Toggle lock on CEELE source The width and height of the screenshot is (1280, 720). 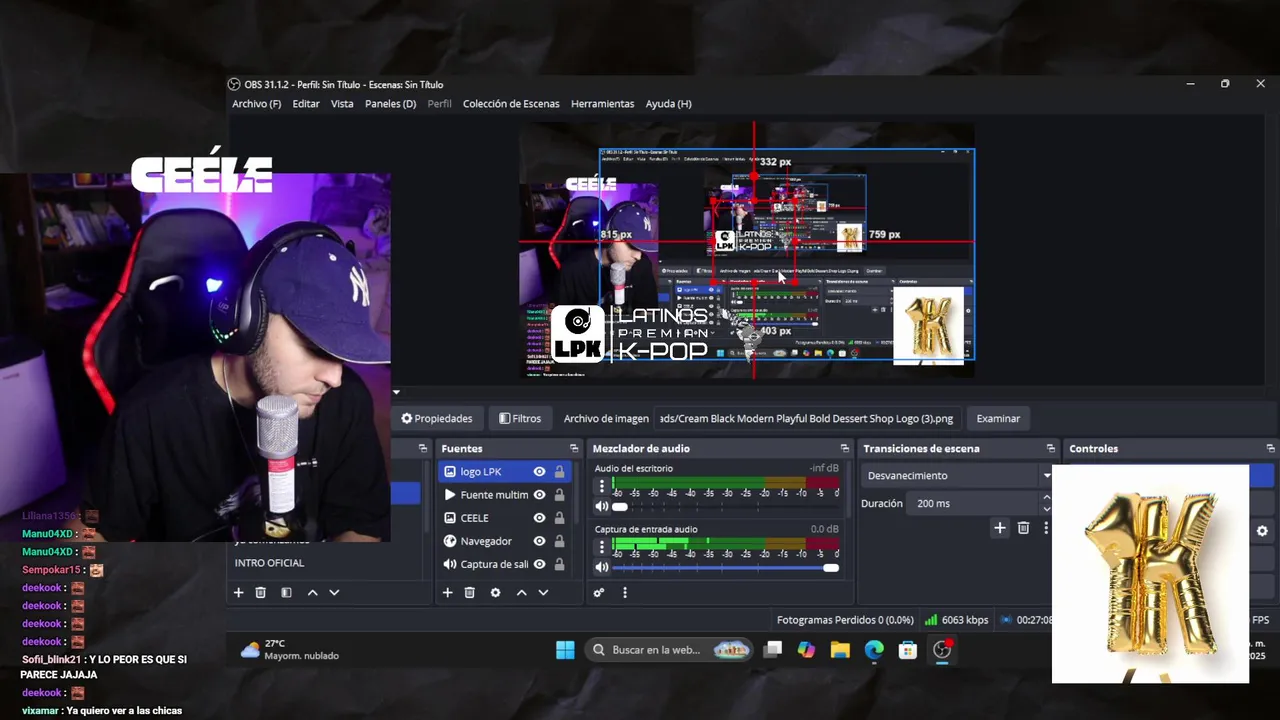point(559,518)
